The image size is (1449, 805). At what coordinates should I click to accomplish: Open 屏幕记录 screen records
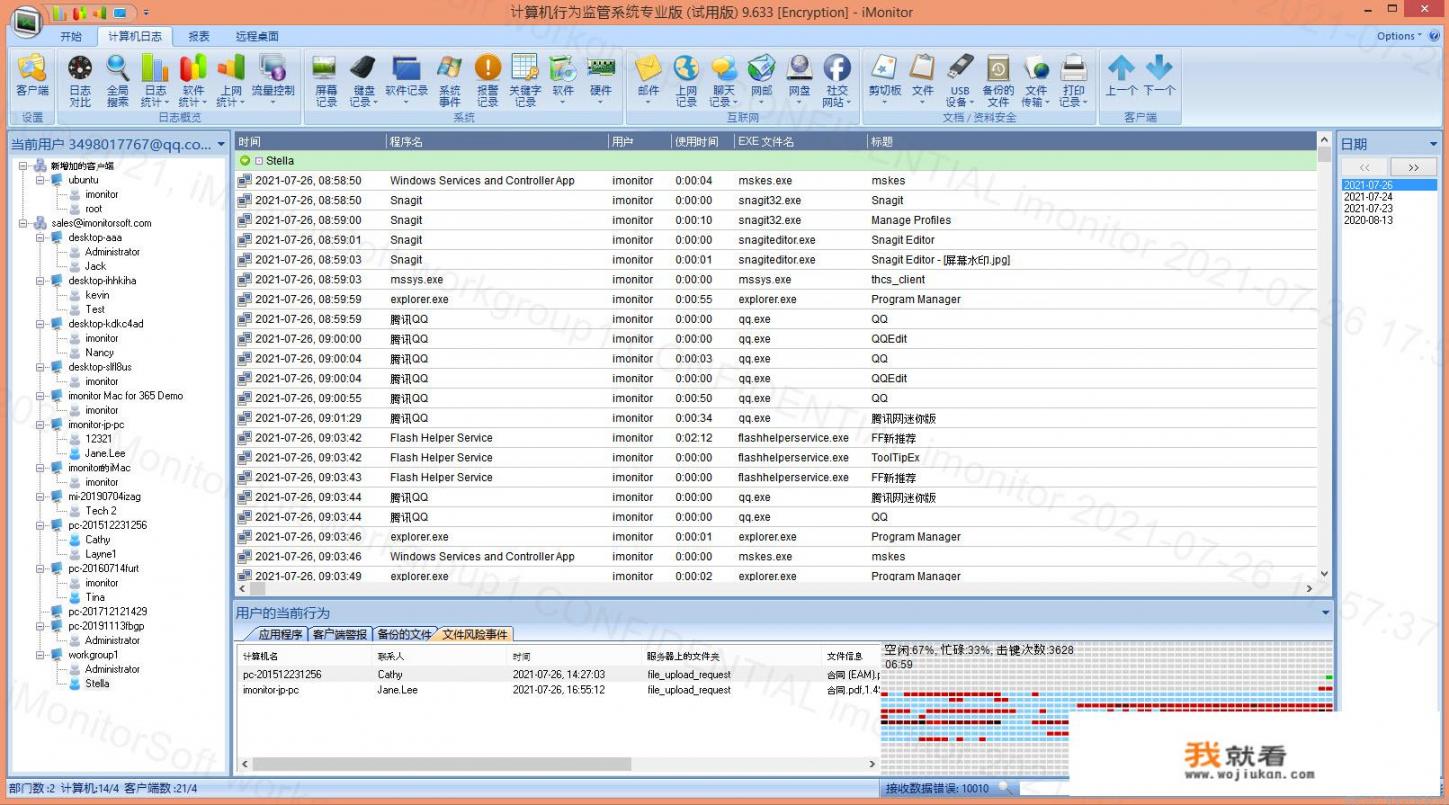pos(326,79)
